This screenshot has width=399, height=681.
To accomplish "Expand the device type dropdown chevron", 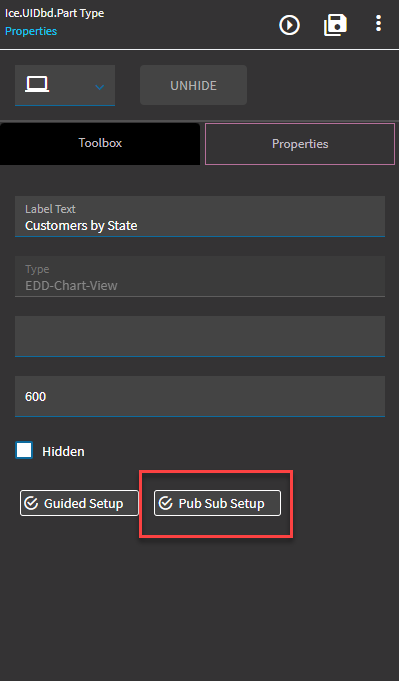I will tap(99, 87).
